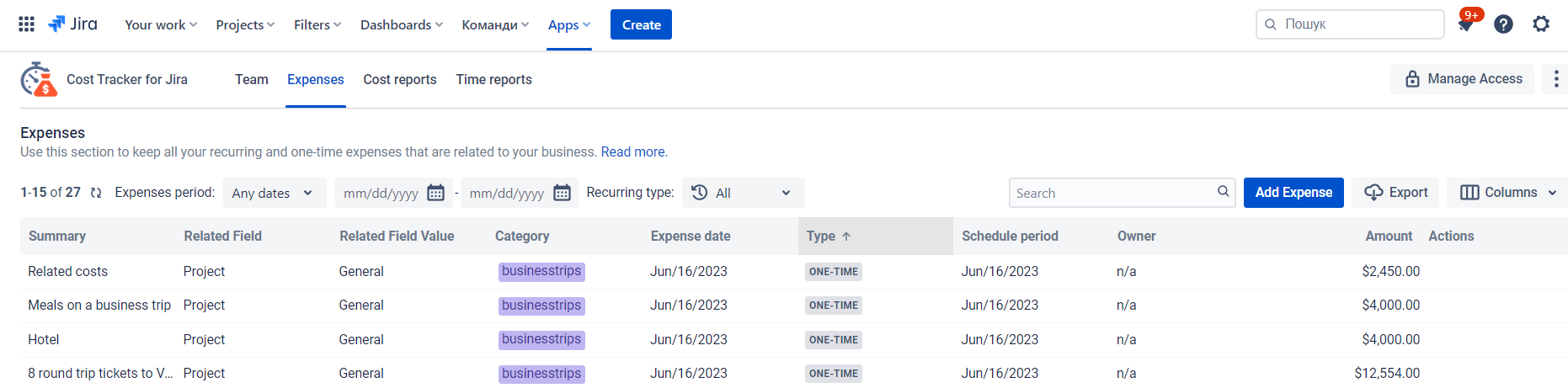Viewport: 1568px width, 388px height.
Task: Follow the Read more link
Action: (x=633, y=152)
